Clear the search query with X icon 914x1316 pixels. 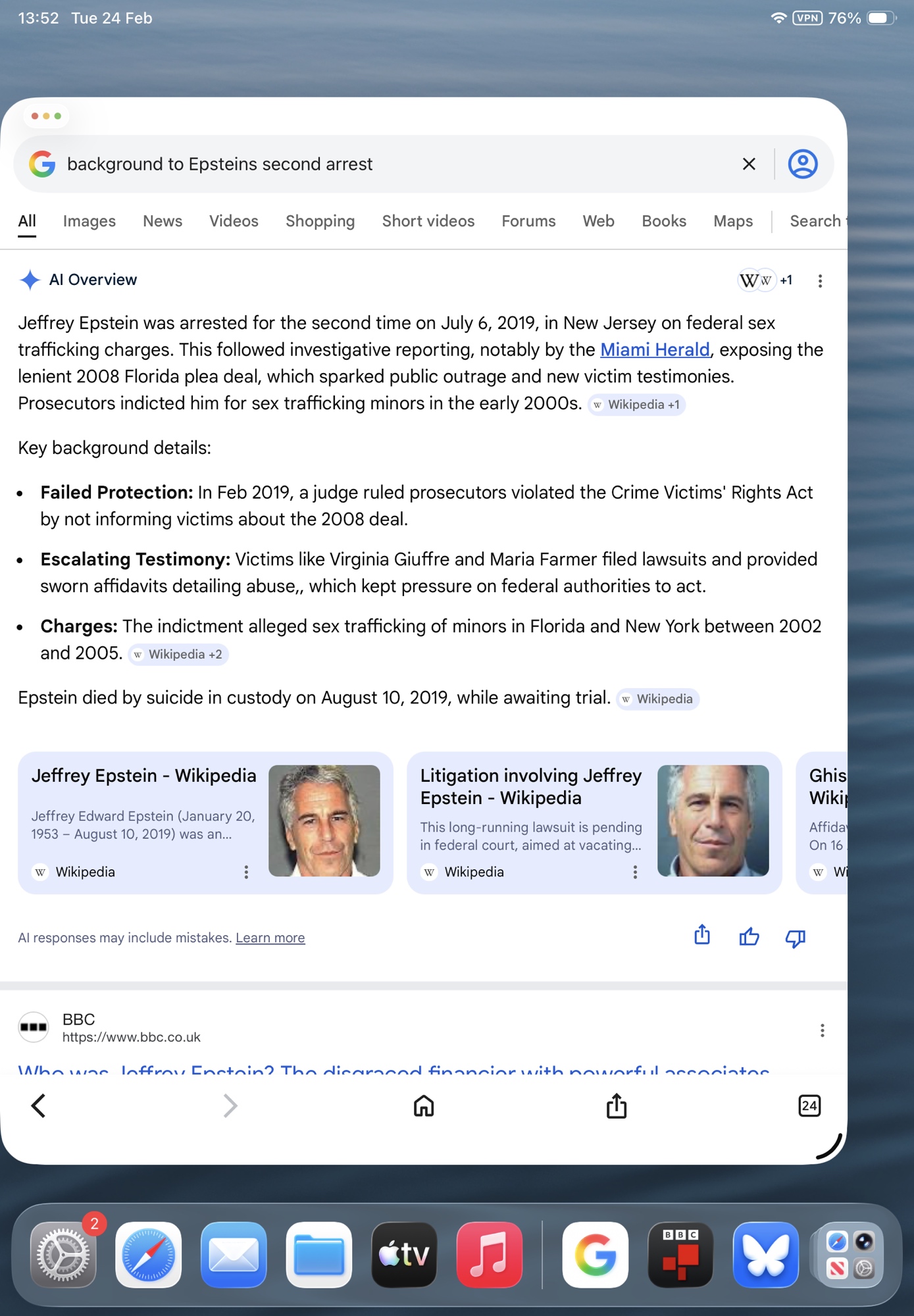click(748, 164)
